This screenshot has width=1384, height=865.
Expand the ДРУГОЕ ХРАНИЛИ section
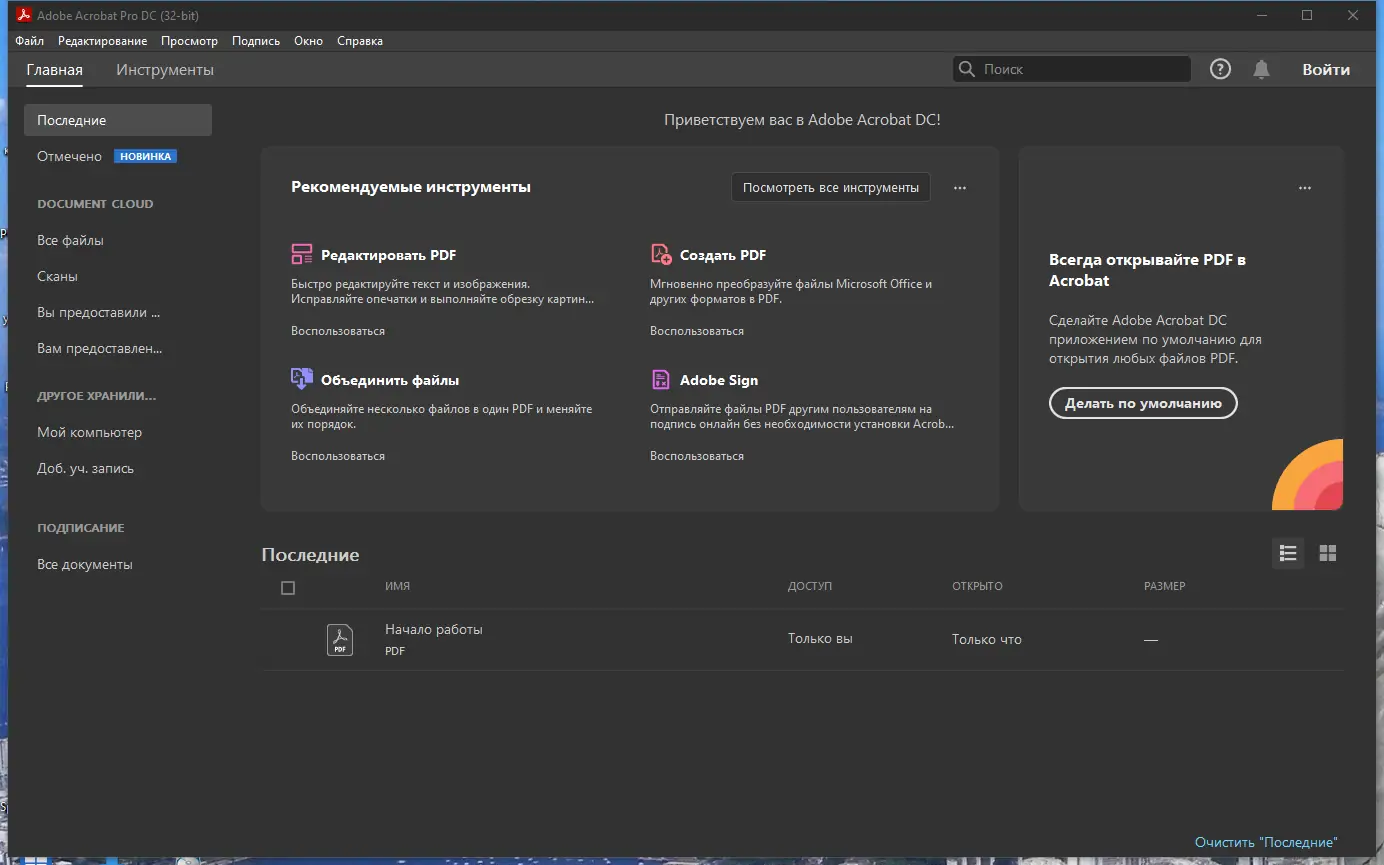click(x=95, y=395)
